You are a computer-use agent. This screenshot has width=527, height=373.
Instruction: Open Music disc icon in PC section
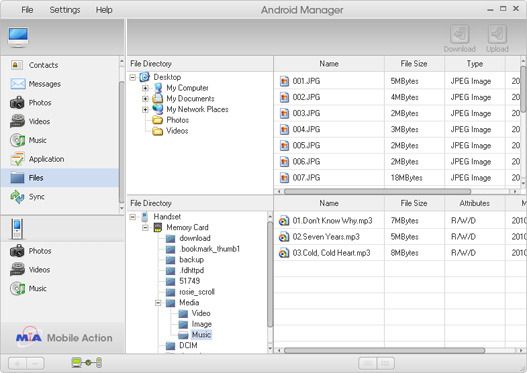17,140
